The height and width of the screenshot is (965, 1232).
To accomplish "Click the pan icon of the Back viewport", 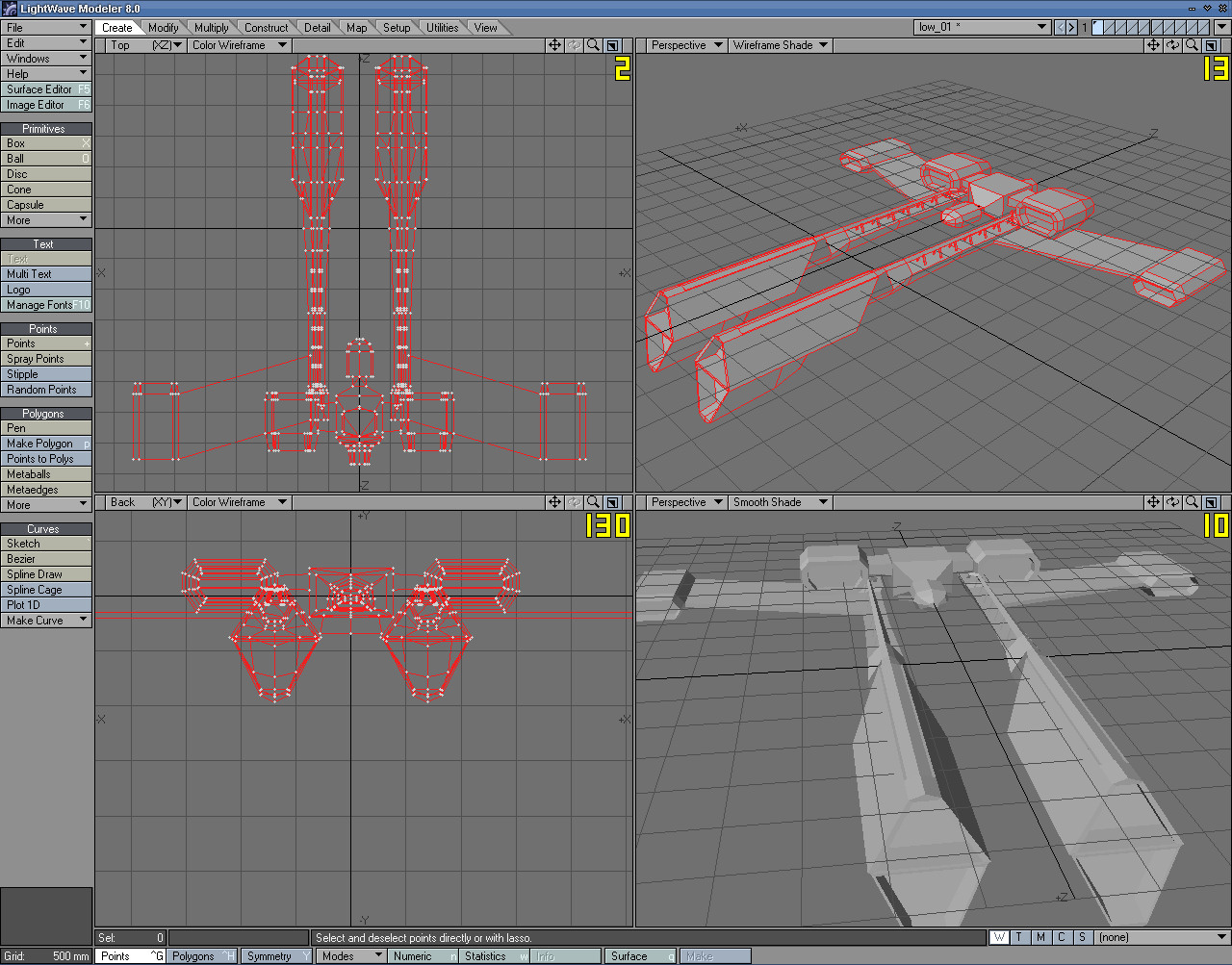I will pyautogui.click(x=554, y=502).
